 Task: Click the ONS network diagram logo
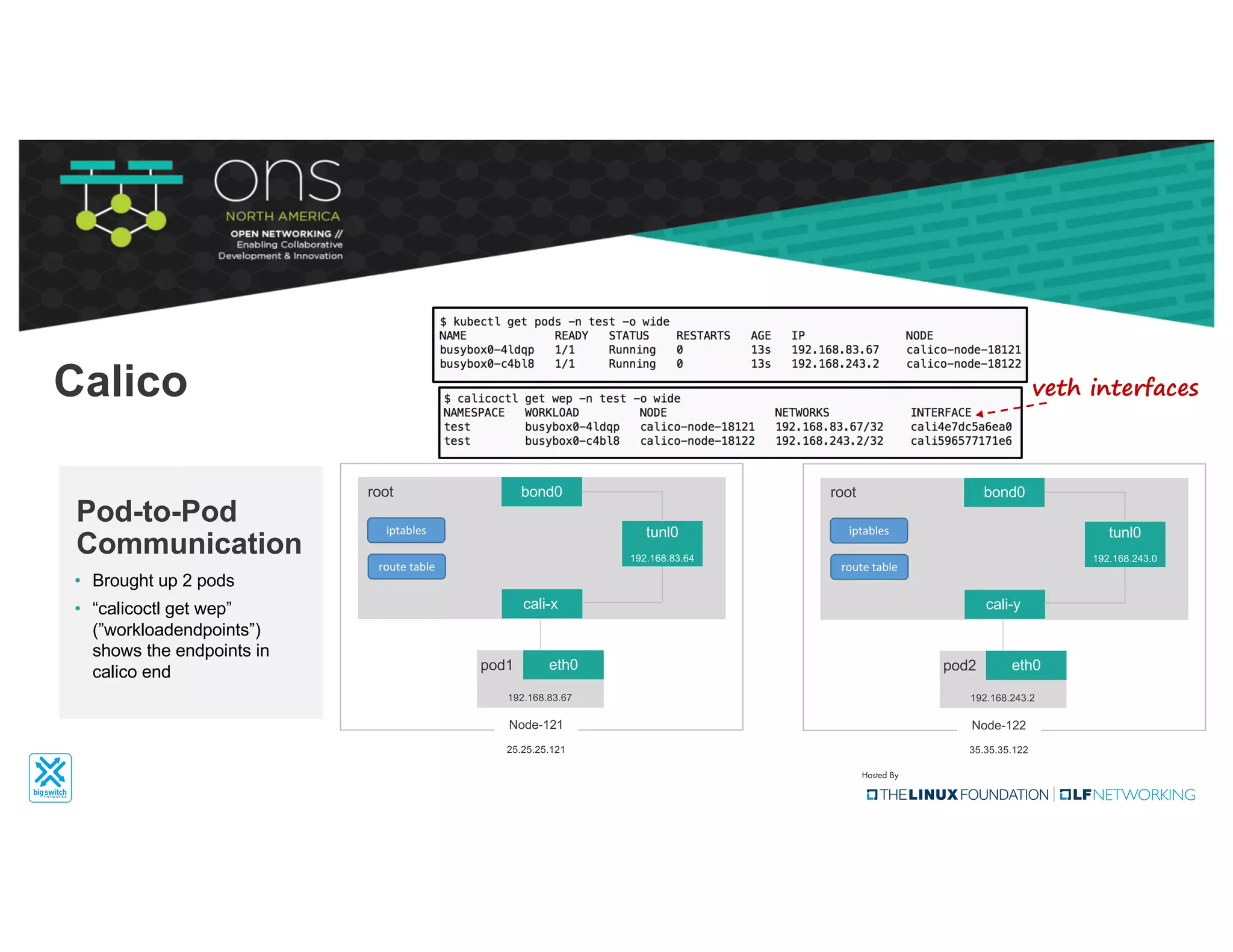coord(121,202)
